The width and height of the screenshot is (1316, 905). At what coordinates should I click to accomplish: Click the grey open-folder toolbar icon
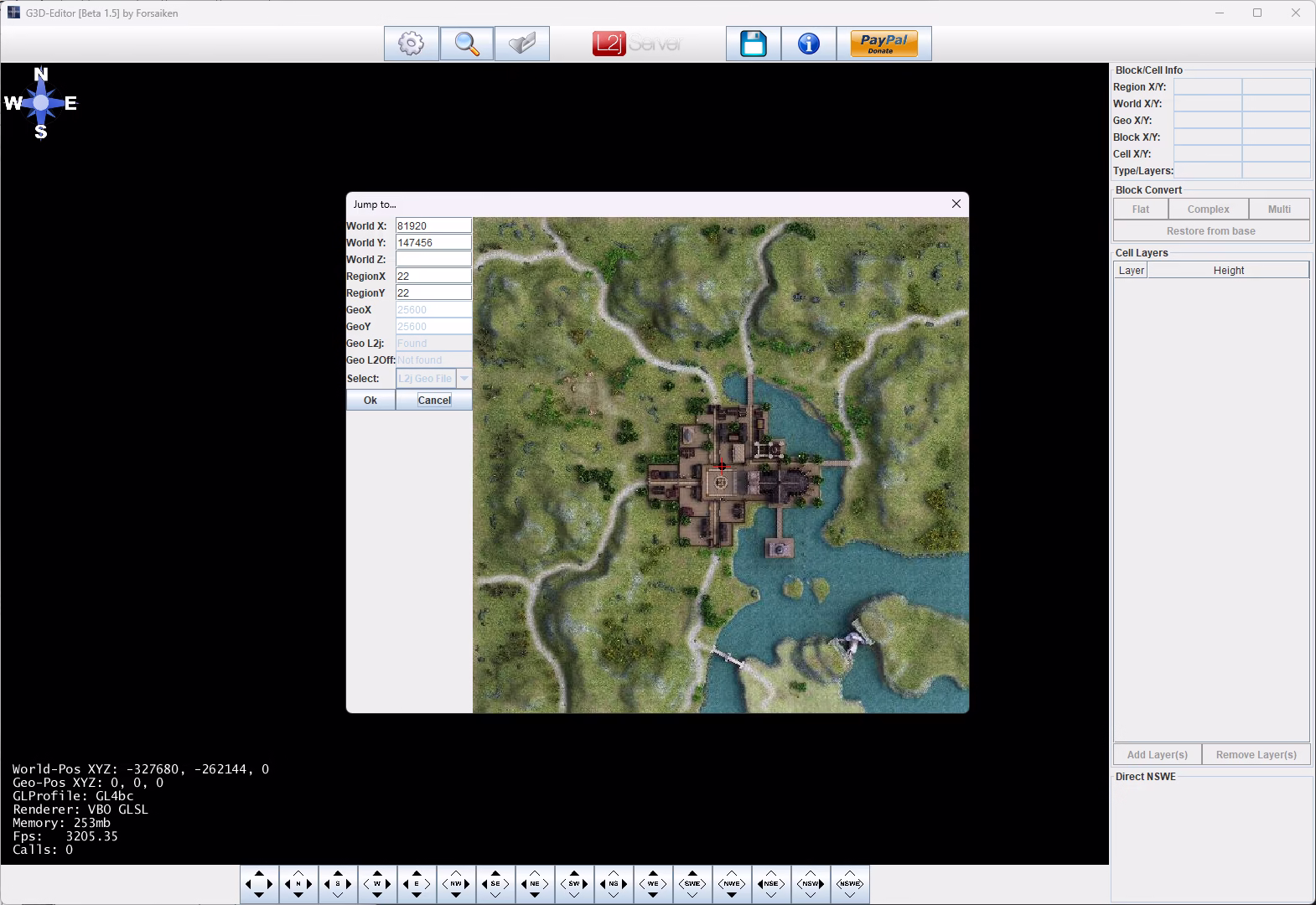tap(521, 44)
